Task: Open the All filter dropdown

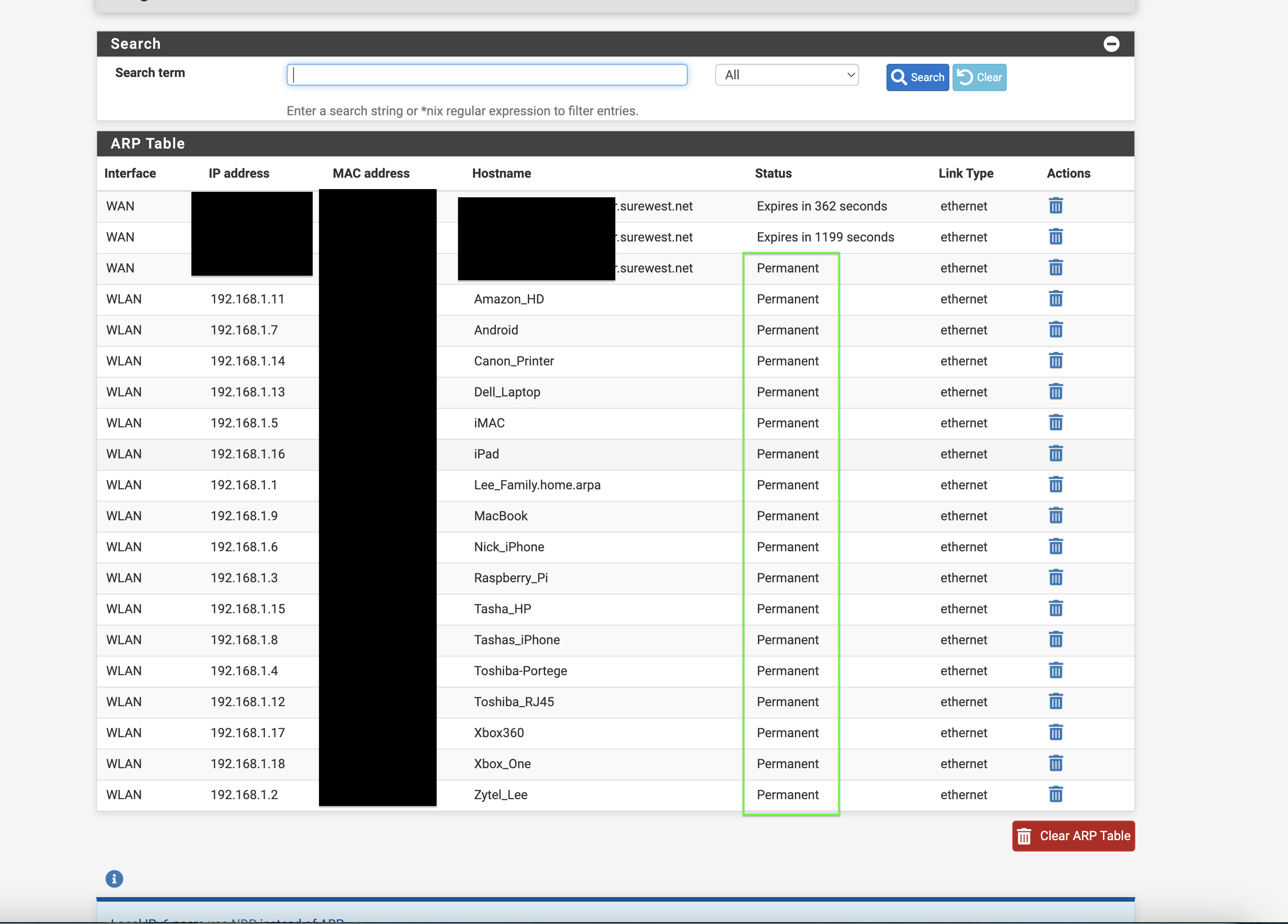Action: pos(787,75)
